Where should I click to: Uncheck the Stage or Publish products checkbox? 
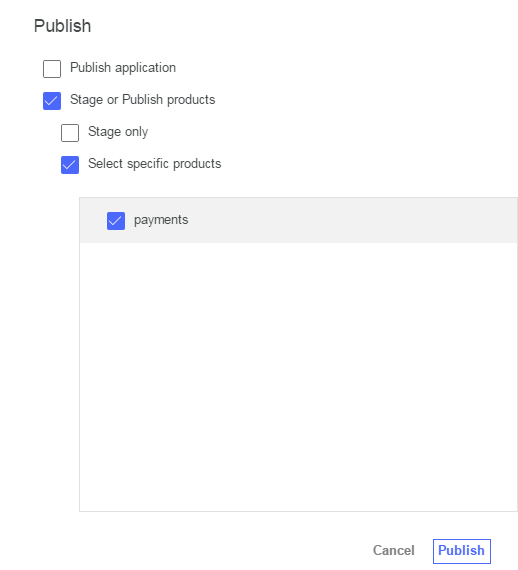click(x=52, y=101)
